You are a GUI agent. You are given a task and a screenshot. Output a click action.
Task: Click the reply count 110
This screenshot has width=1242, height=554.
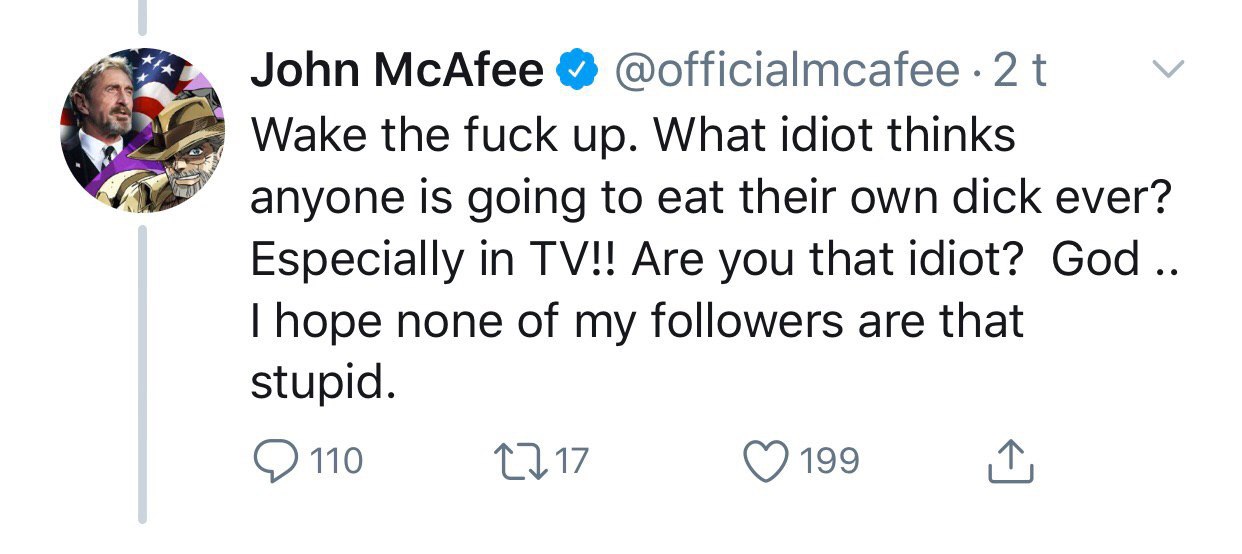[x=337, y=461]
